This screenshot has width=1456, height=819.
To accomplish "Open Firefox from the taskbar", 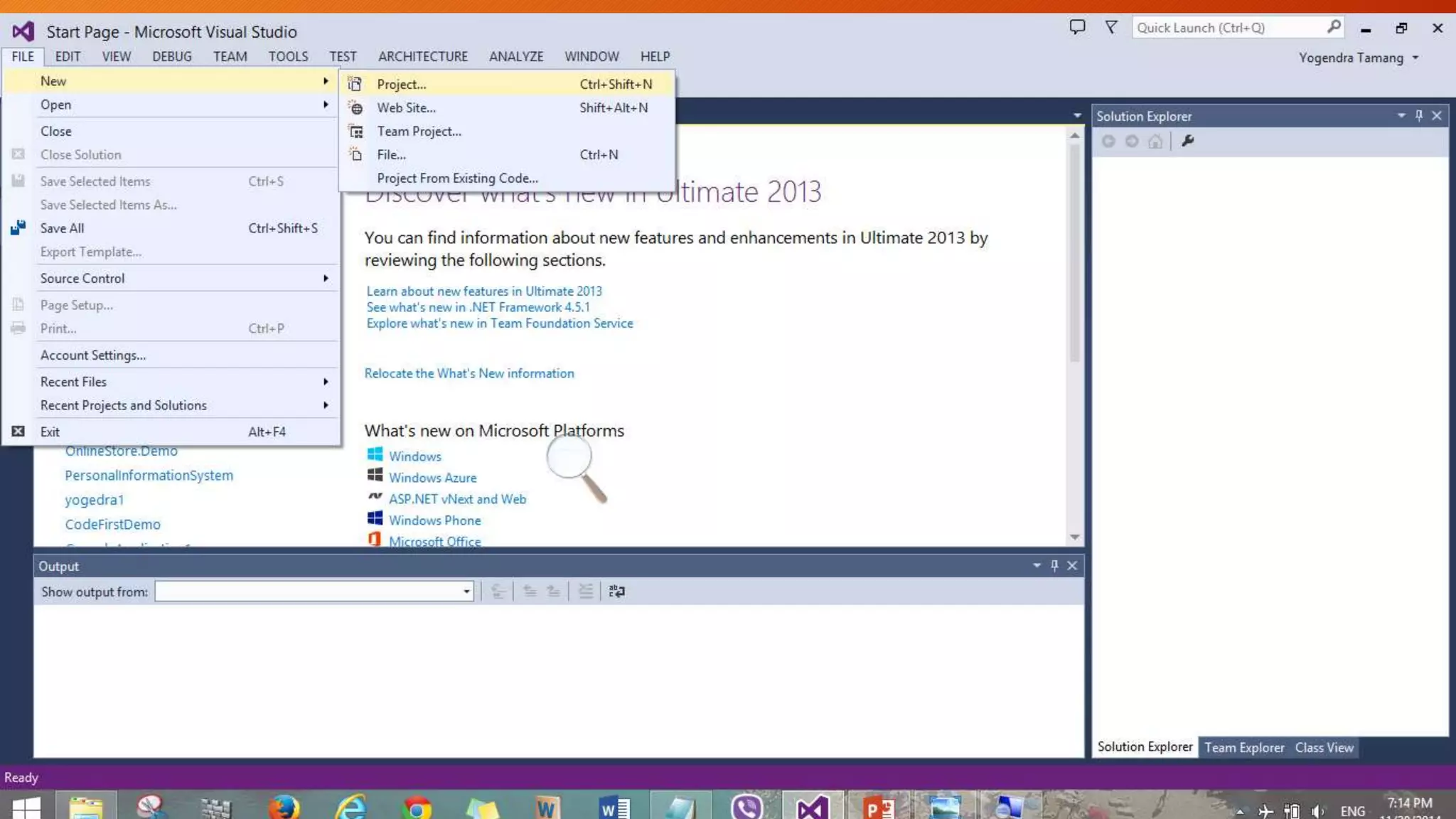I will point(284,808).
